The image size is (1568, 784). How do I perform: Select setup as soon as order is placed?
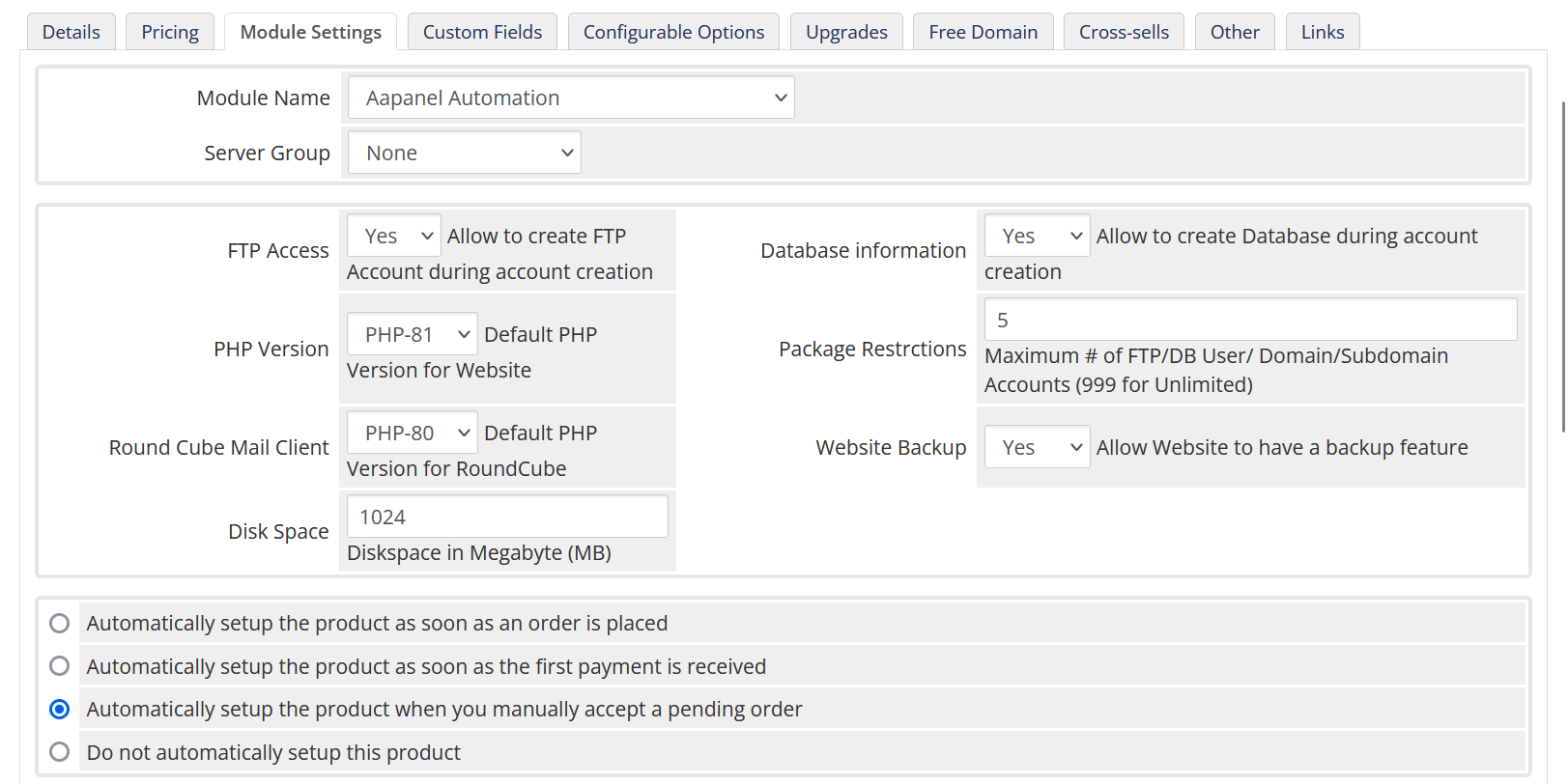pyautogui.click(x=60, y=623)
